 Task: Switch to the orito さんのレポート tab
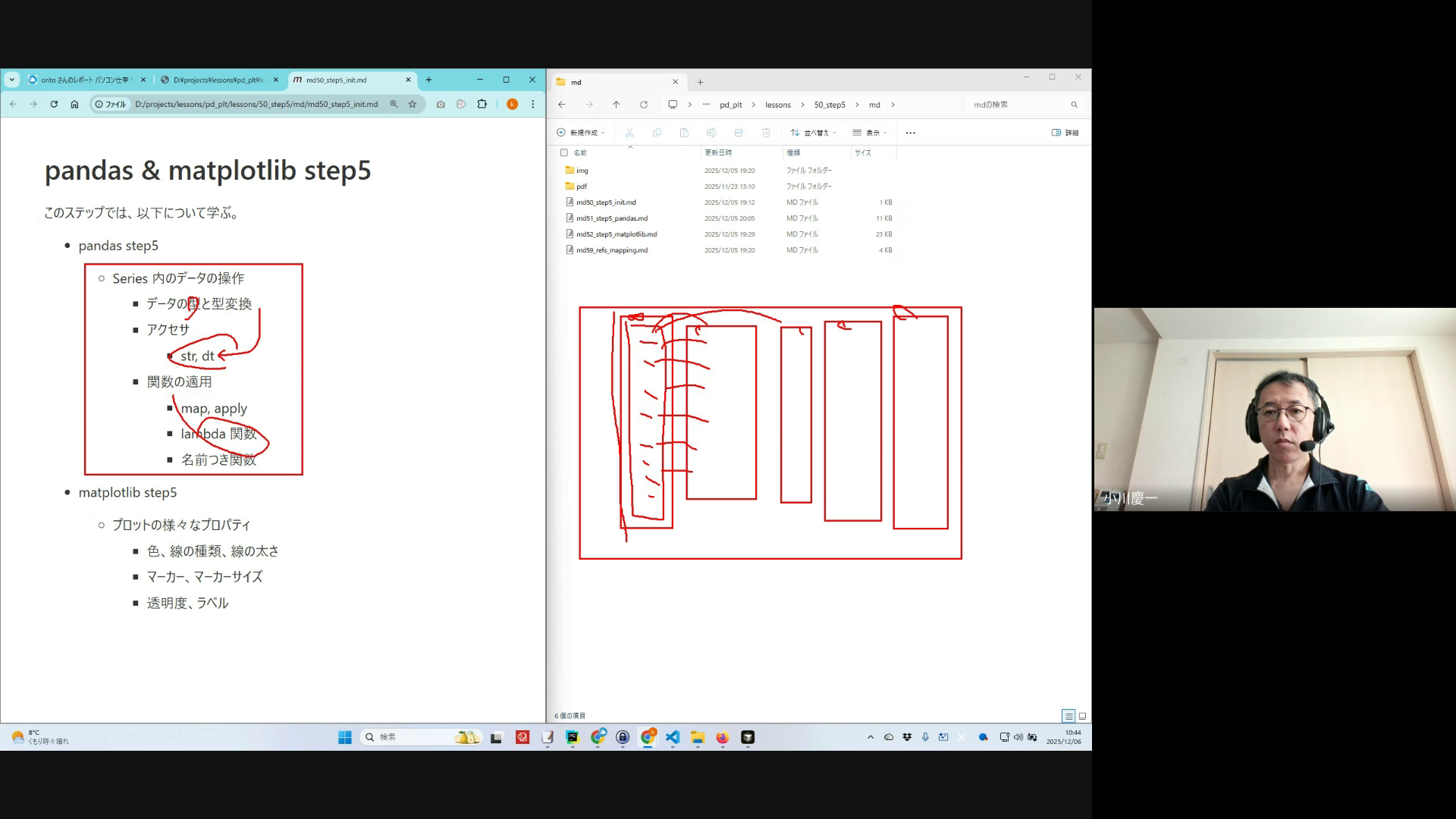pos(83,80)
